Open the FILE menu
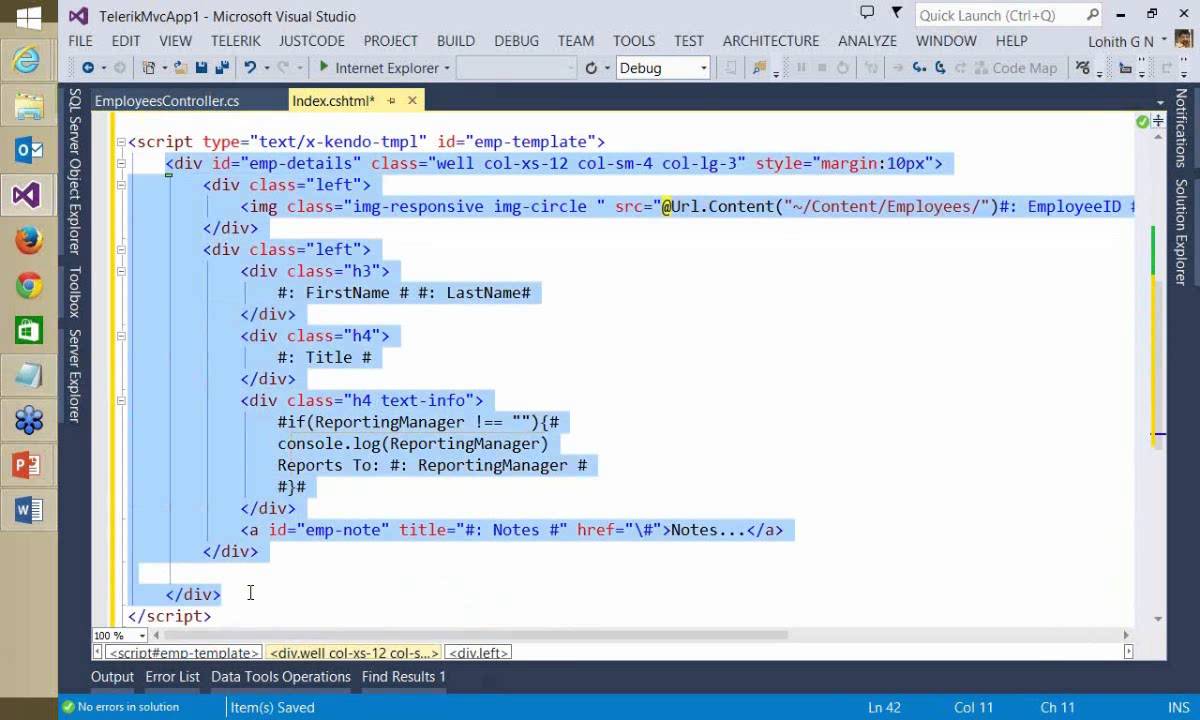Image resolution: width=1200 pixels, height=720 pixels. coord(80,41)
